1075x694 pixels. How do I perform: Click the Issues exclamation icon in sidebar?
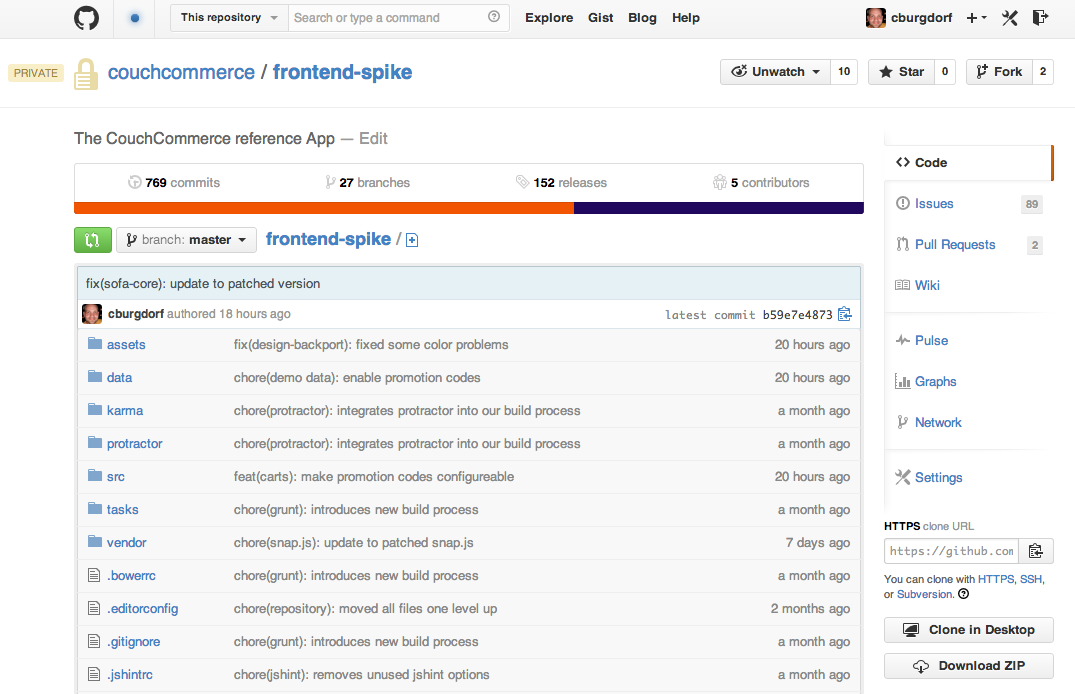903,203
